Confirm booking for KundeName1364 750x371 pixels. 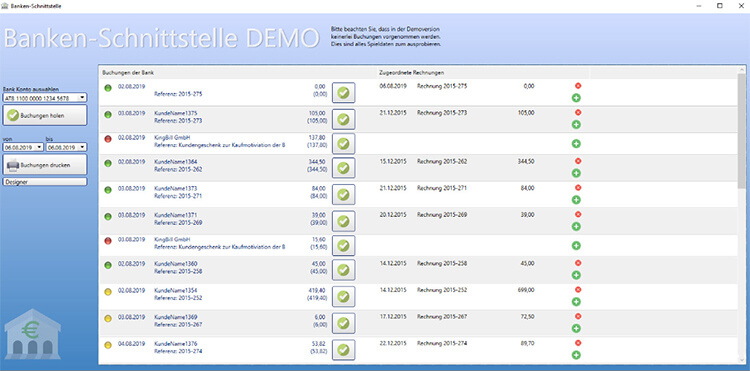343,168
